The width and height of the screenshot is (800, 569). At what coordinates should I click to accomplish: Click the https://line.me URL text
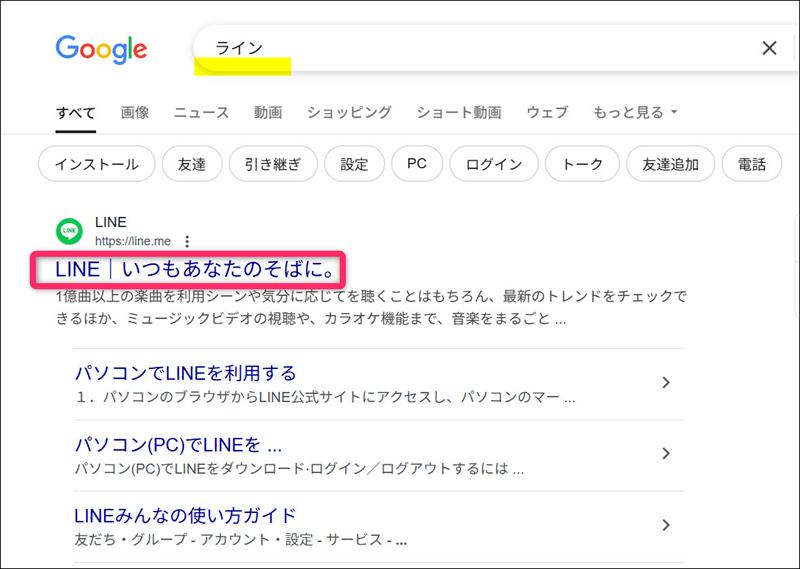pos(133,241)
